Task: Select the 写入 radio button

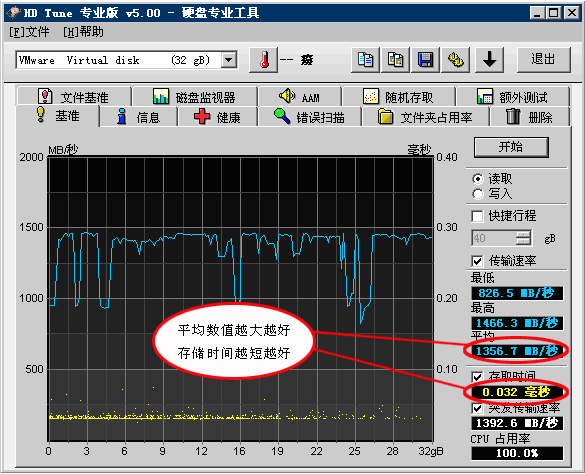Action: [478, 194]
